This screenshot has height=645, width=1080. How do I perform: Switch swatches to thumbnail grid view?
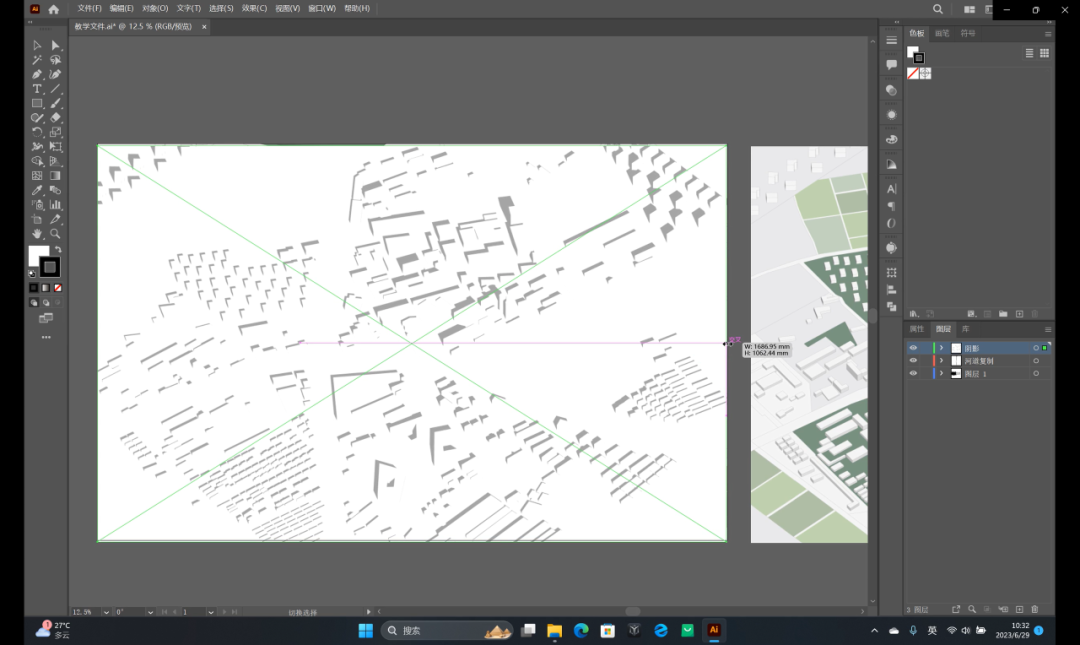(x=1044, y=53)
